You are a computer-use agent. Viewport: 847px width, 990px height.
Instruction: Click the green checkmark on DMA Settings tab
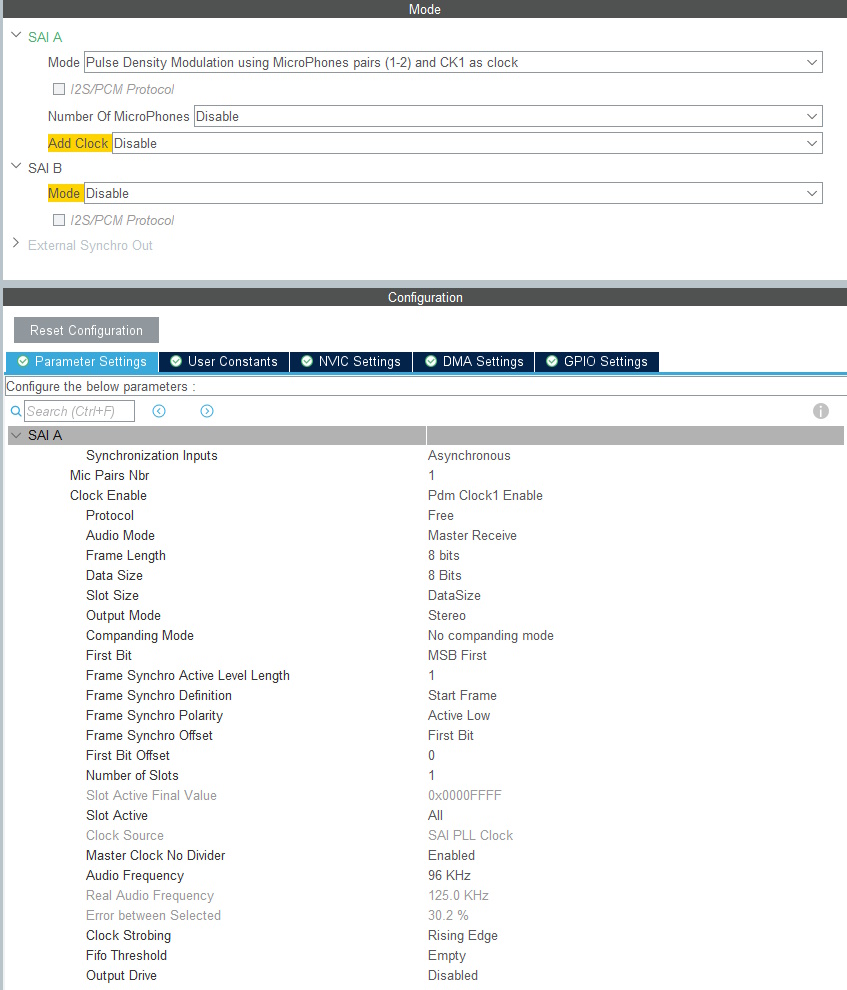pos(431,362)
